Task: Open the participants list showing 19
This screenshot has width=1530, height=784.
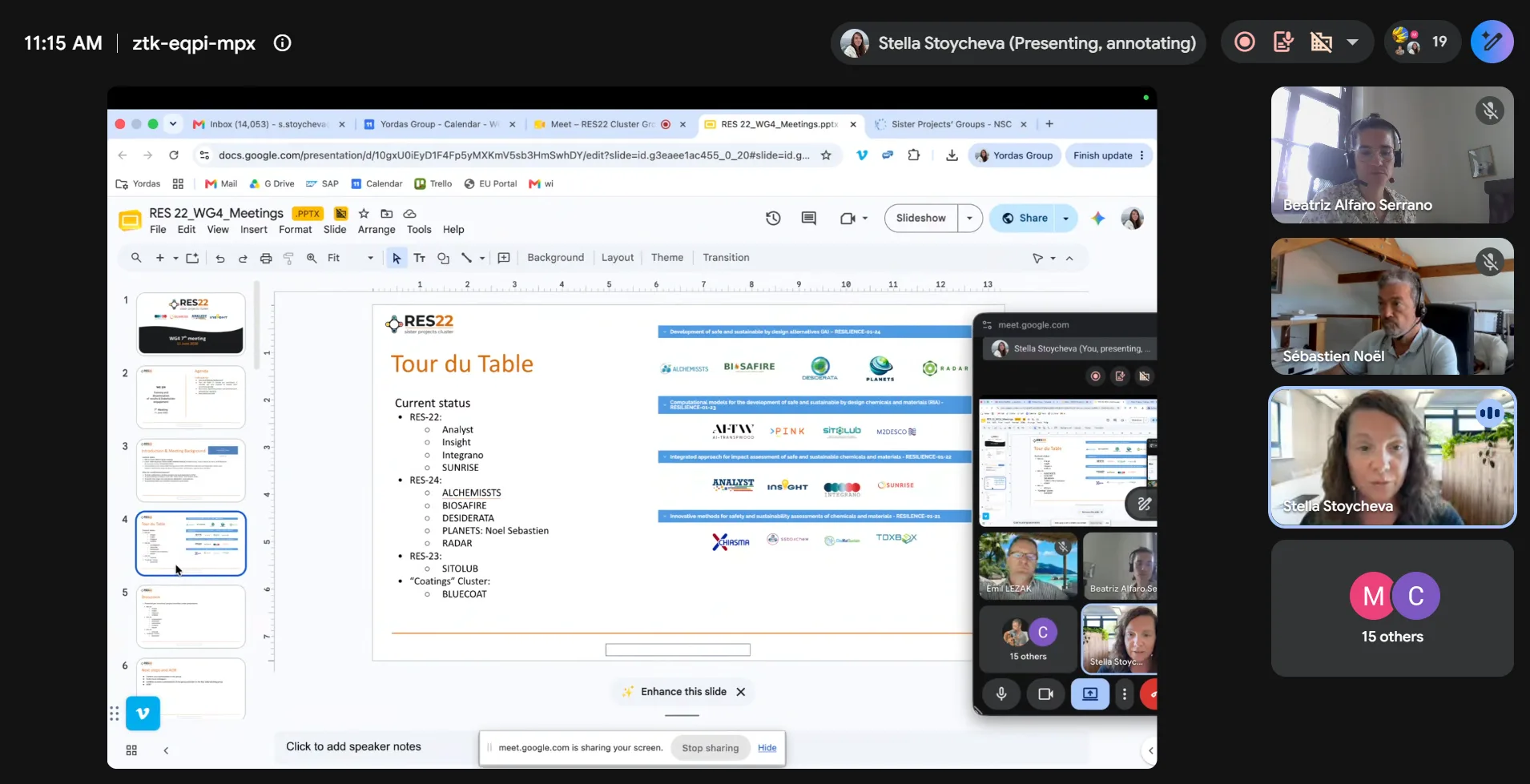Action: (1421, 42)
